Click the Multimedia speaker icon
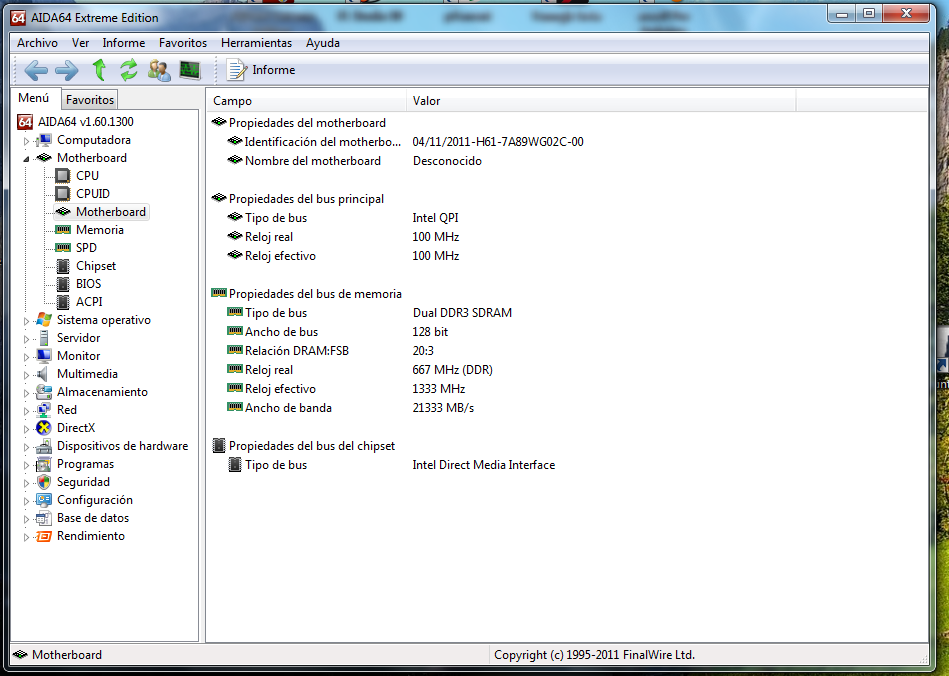 pos(42,374)
